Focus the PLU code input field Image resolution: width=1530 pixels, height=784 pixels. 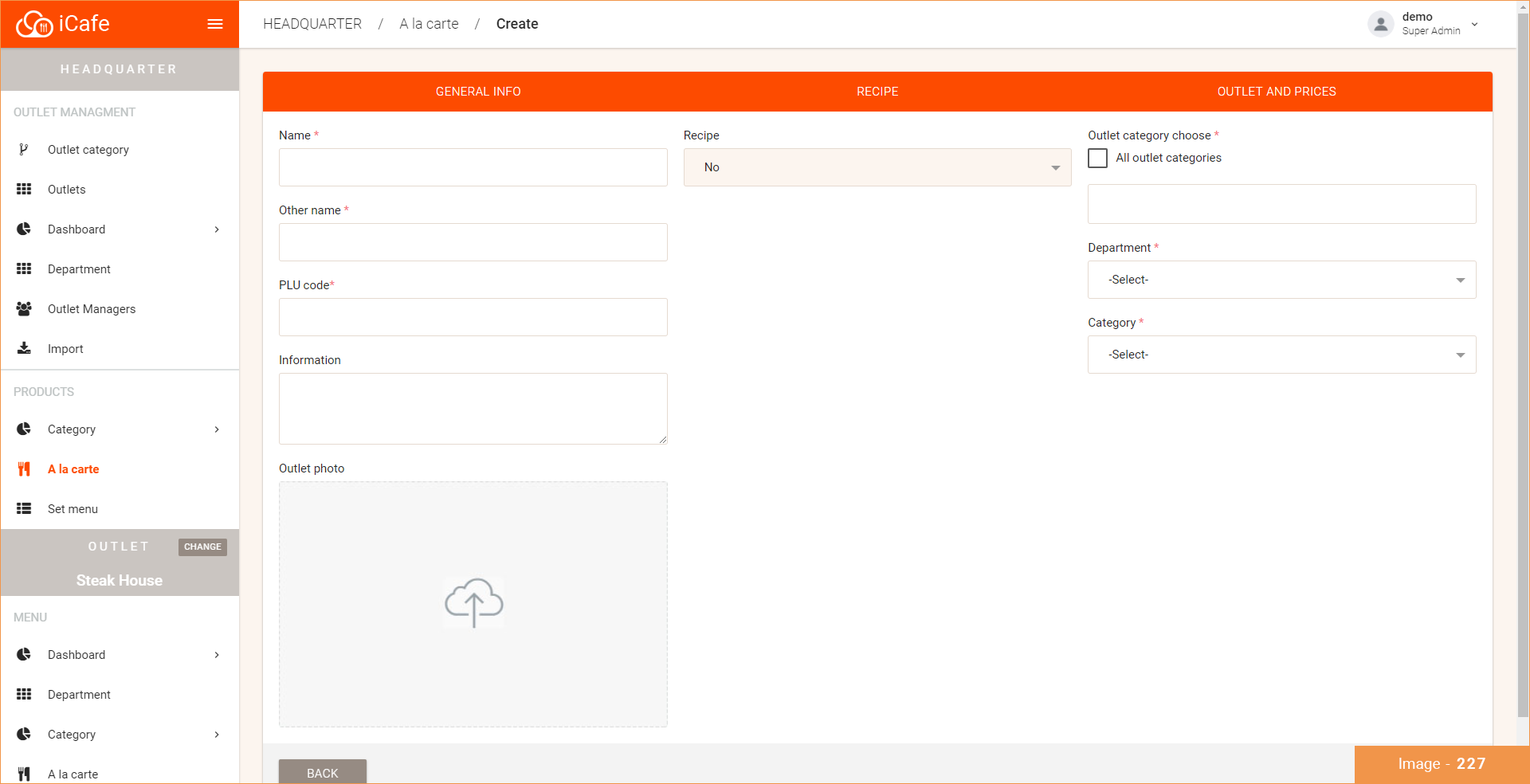click(x=473, y=317)
